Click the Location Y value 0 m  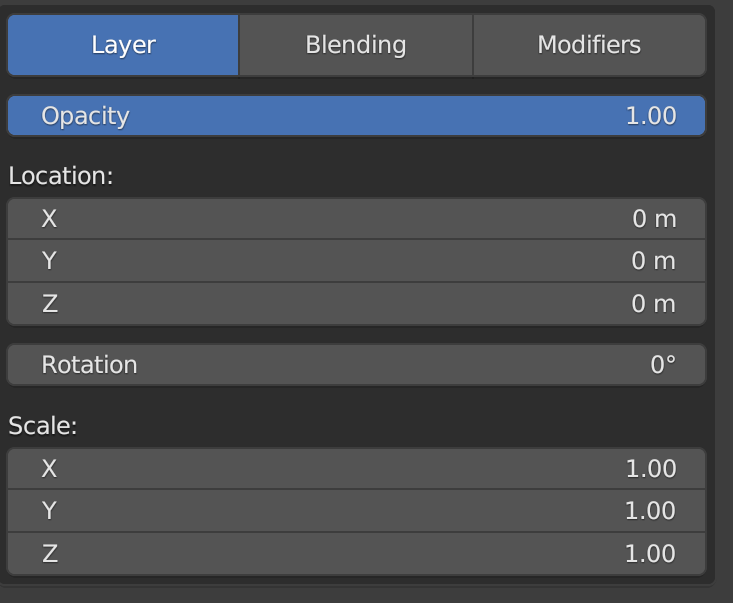[654, 261]
